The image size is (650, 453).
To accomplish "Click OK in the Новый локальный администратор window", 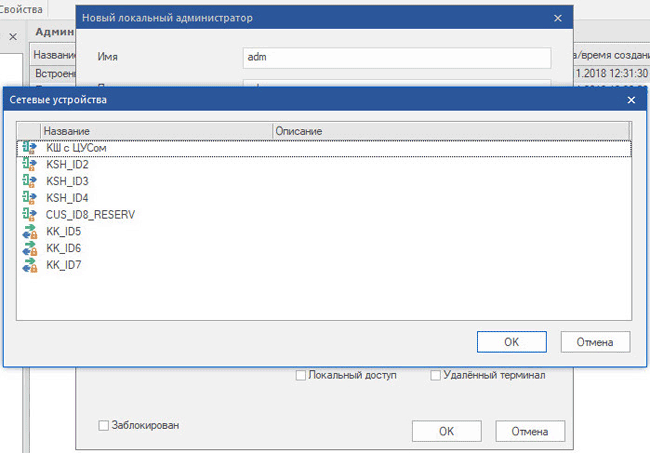I will pos(446,431).
